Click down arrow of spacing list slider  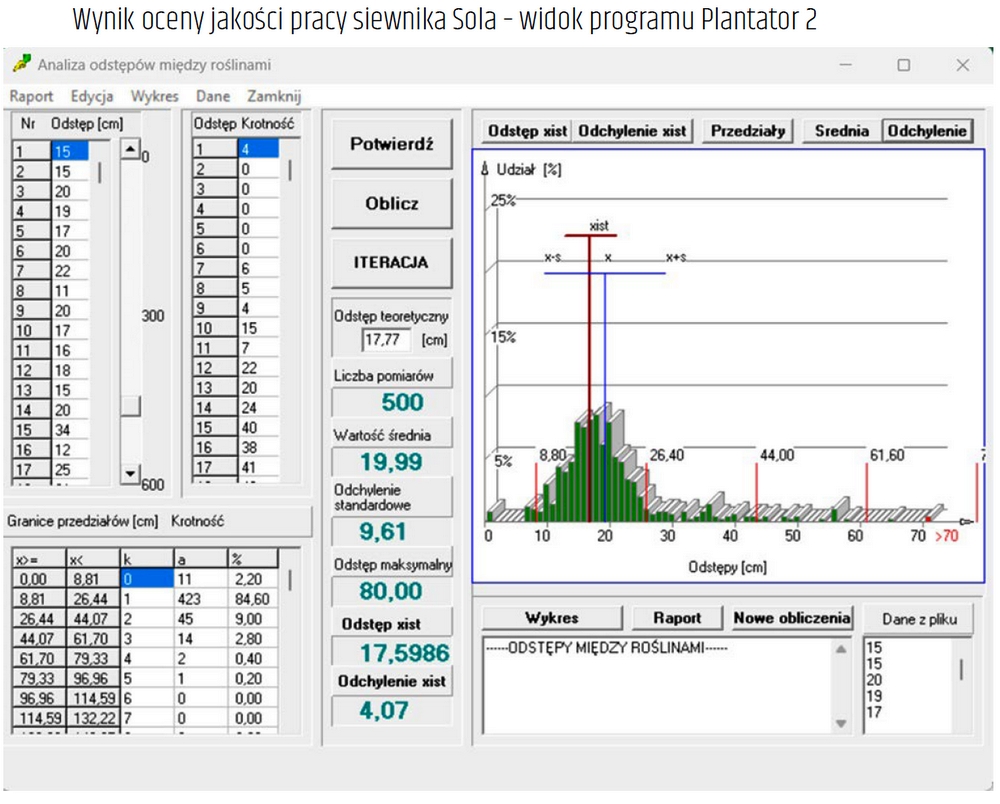coord(130,473)
